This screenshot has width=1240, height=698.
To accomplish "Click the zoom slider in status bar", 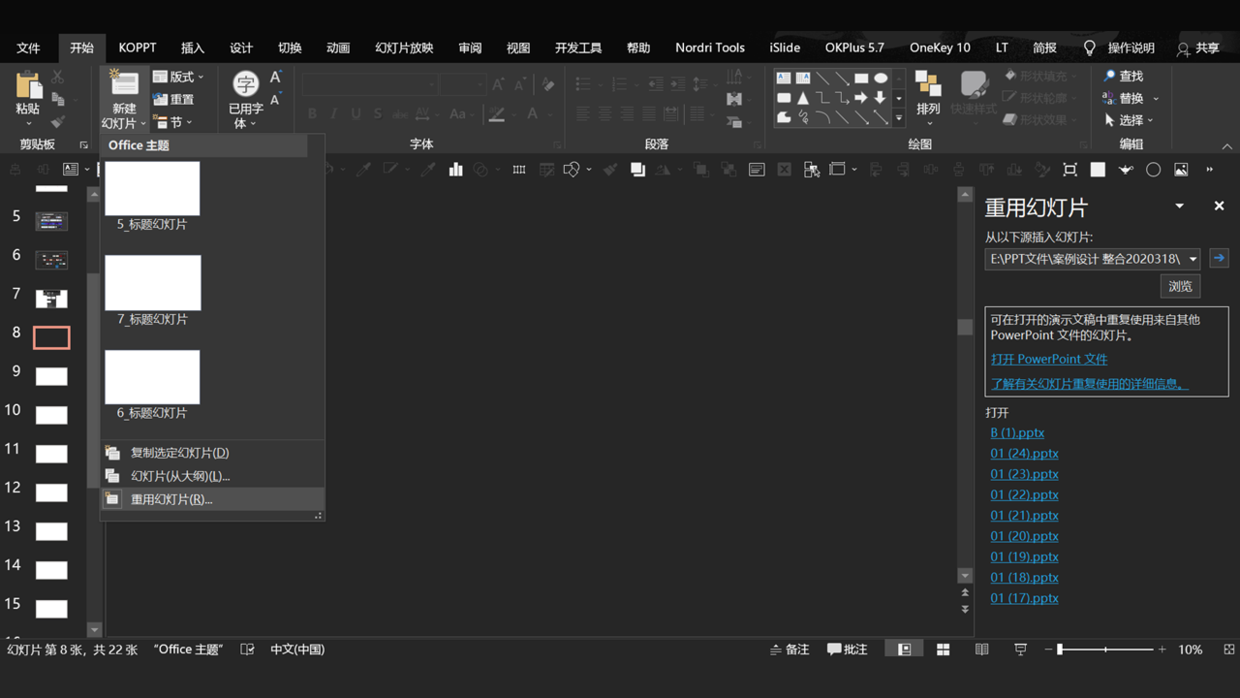I will 1105,650.
